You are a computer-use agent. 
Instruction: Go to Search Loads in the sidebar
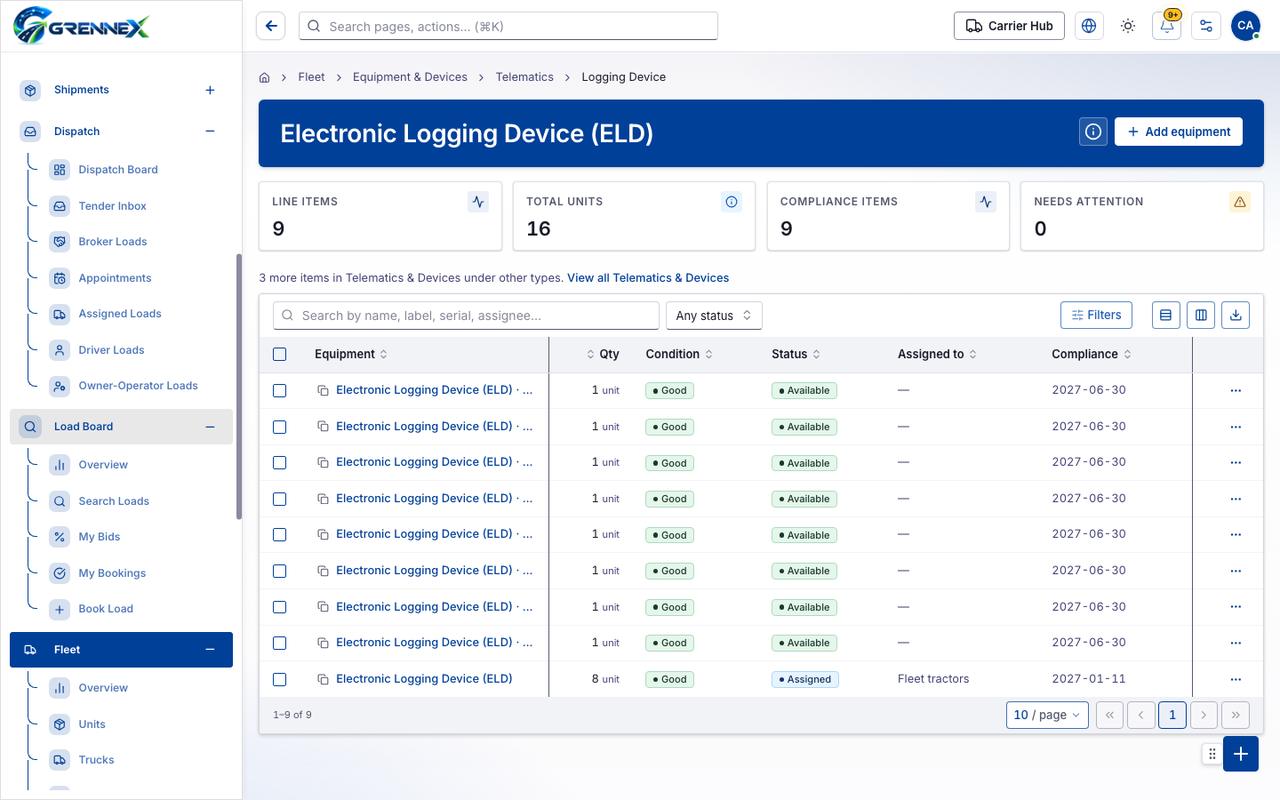point(113,501)
